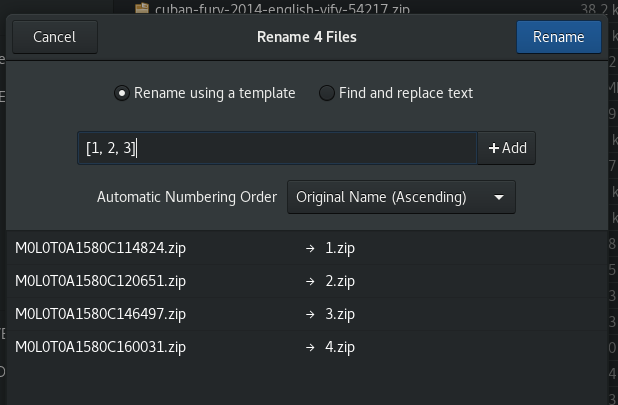618x405 pixels.
Task: Click the arrow icon before 4.zip
Action: (311, 347)
